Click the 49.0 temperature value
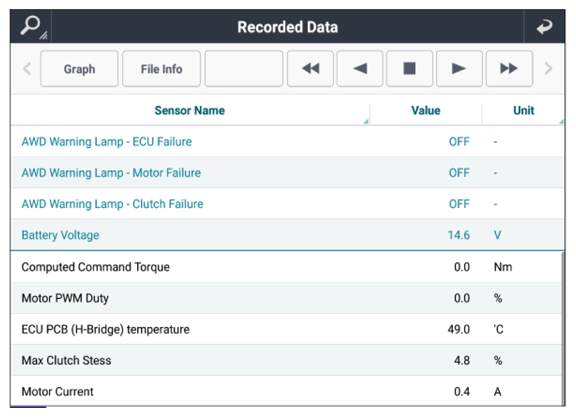The height and width of the screenshot is (417, 576). pyautogui.click(x=458, y=329)
